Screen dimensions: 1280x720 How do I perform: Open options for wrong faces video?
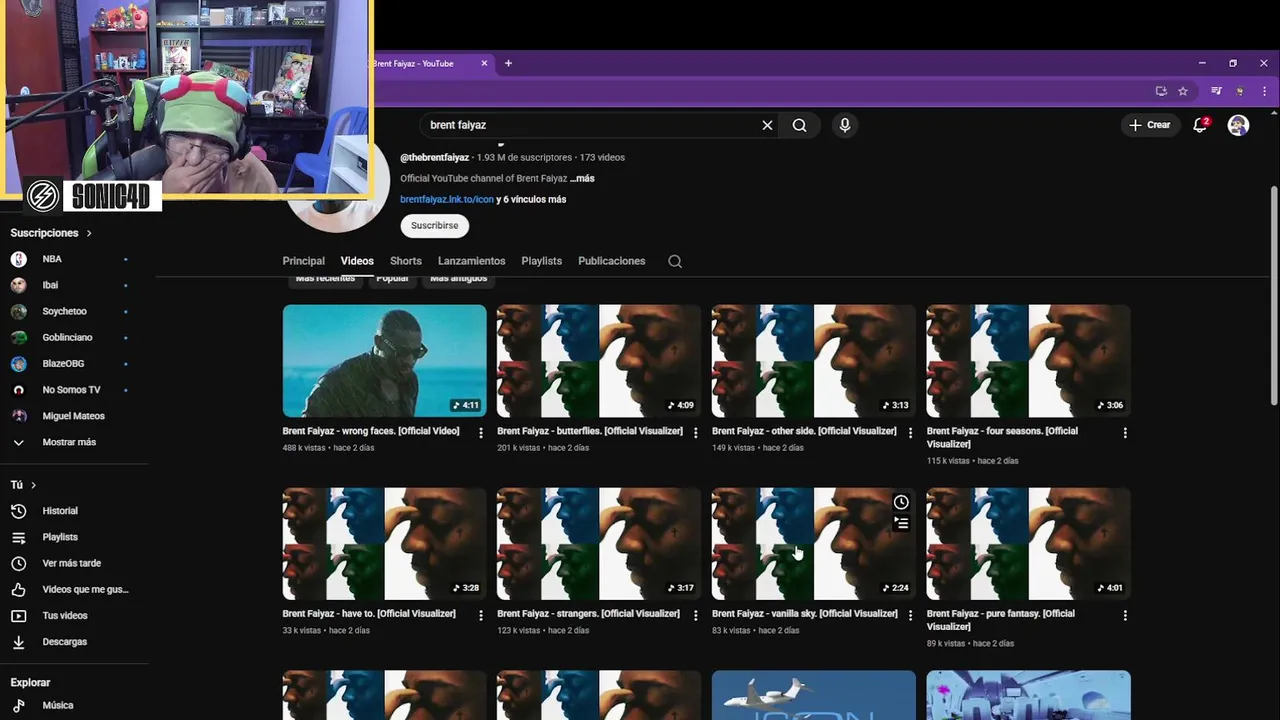(x=481, y=433)
